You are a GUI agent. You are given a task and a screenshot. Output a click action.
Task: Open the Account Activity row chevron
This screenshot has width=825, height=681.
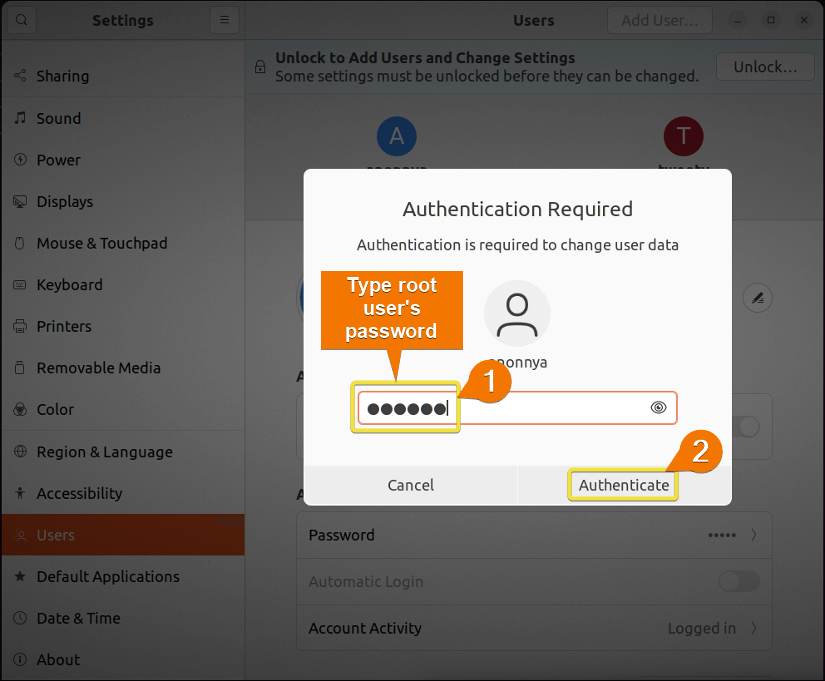(x=754, y=628)
